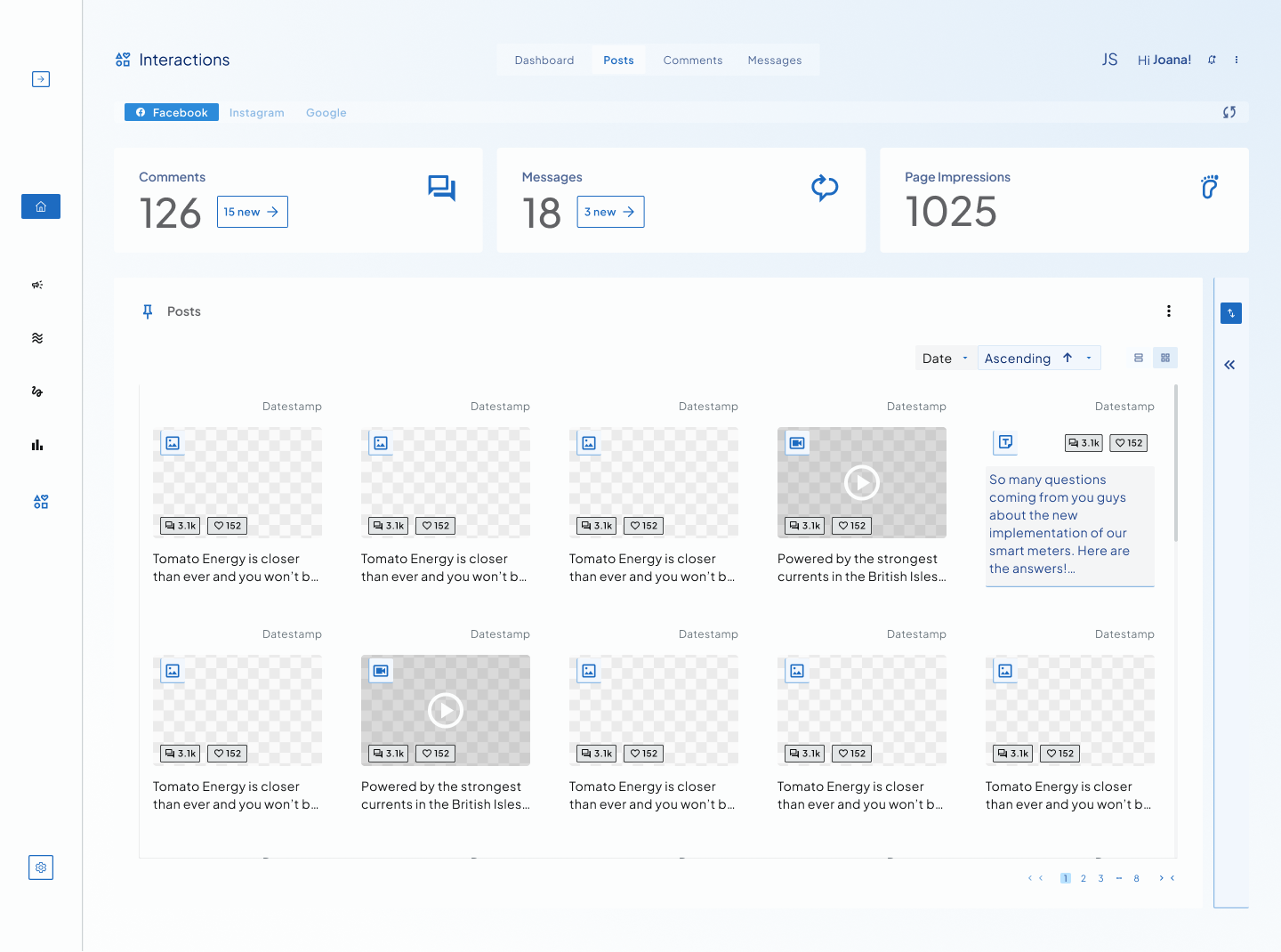This screenshot has width=1281, height=952.
Task: Open the Ascending order dropdown
Action: 1087,357
